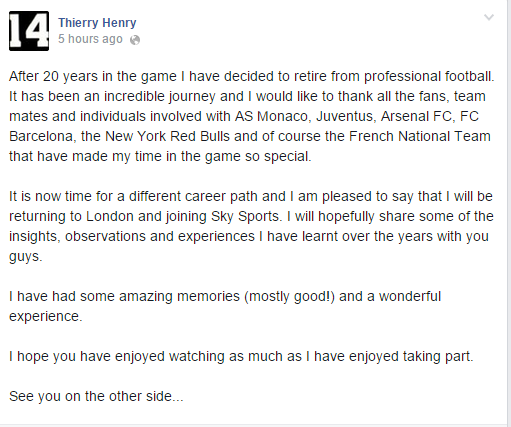Click the word 'guys.' ending second paragraph
Image resolution: width=511 pixels, height=427 pixels.
tap(26, 257)
